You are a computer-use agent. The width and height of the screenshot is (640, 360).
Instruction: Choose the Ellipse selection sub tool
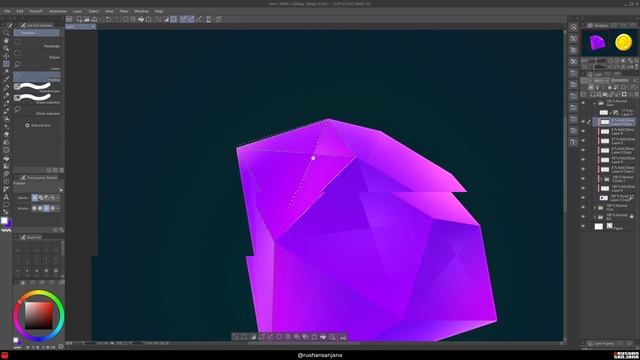click(37, 54)
